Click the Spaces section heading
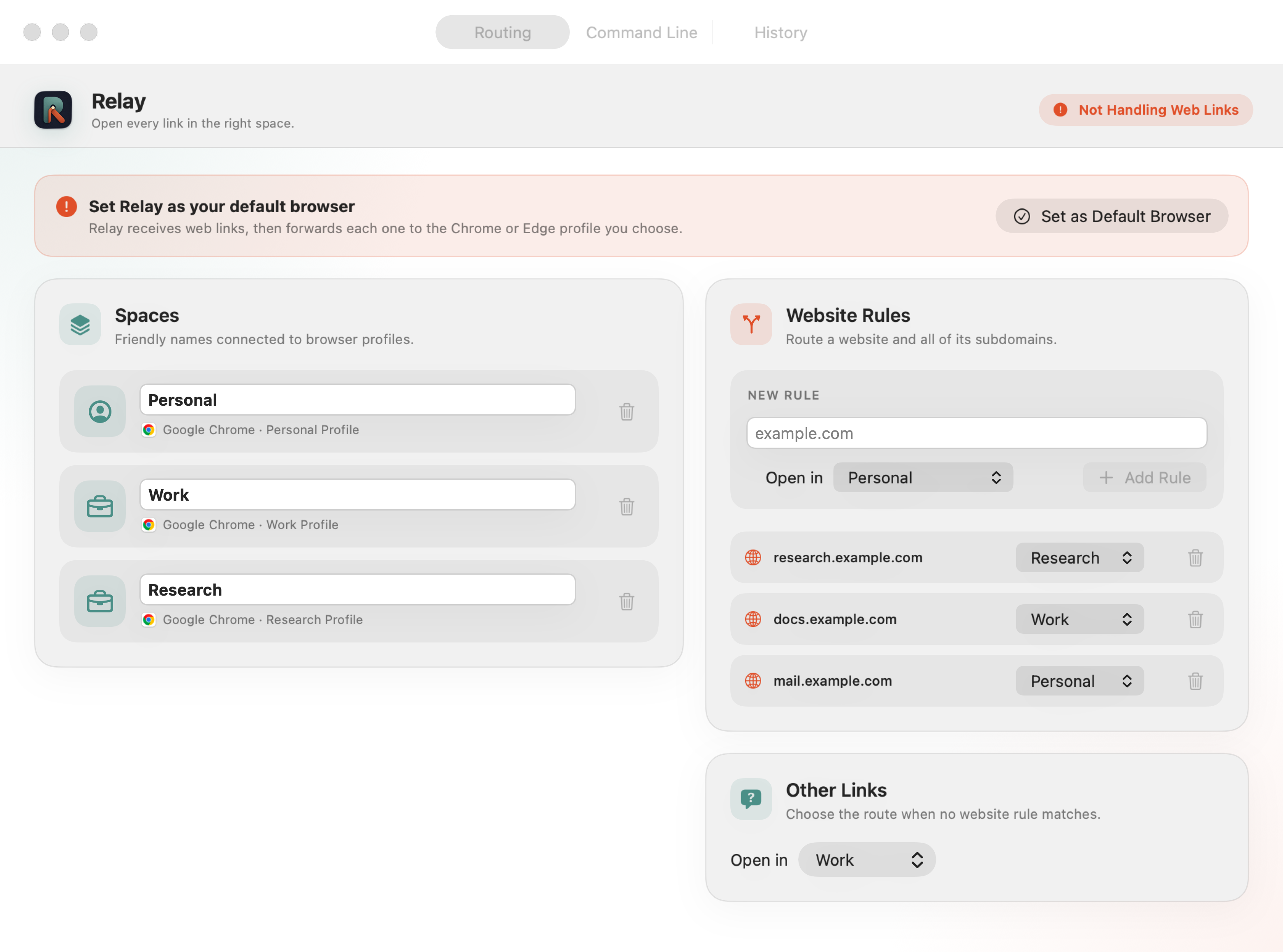 (x=147, y=315)
